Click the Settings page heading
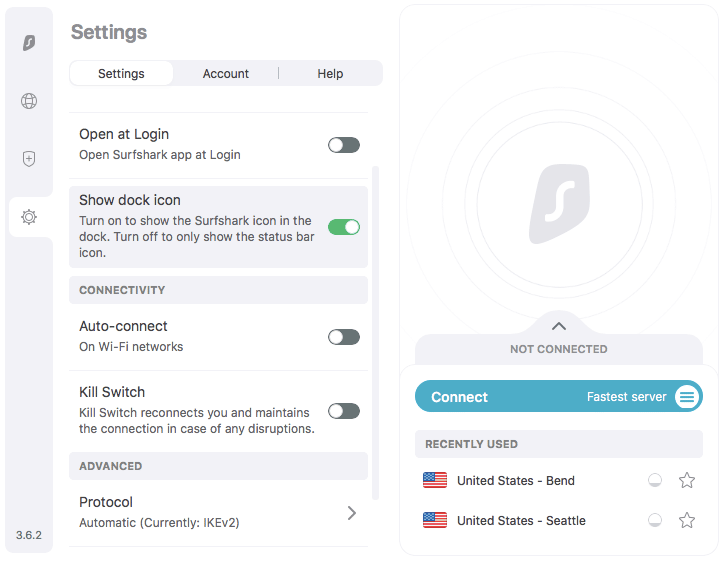The height and width of the screenshot is (563, 725). pos(109,32)
